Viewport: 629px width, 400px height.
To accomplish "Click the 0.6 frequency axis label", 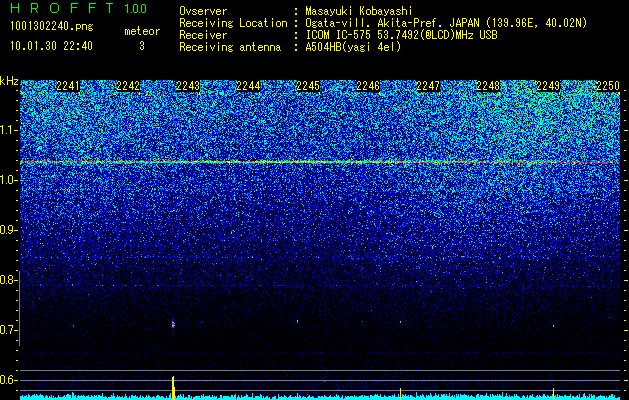I will tap(7, 380).
